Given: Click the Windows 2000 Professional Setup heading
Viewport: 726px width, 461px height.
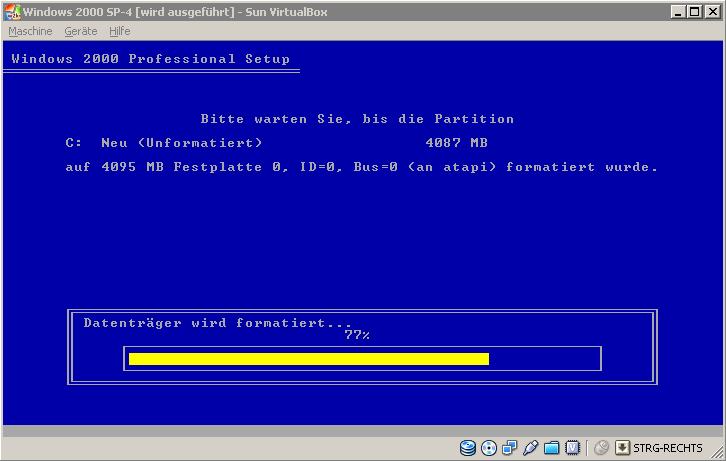Looking at the screenshot, I should pyautogui.click(x=150, y=59).
